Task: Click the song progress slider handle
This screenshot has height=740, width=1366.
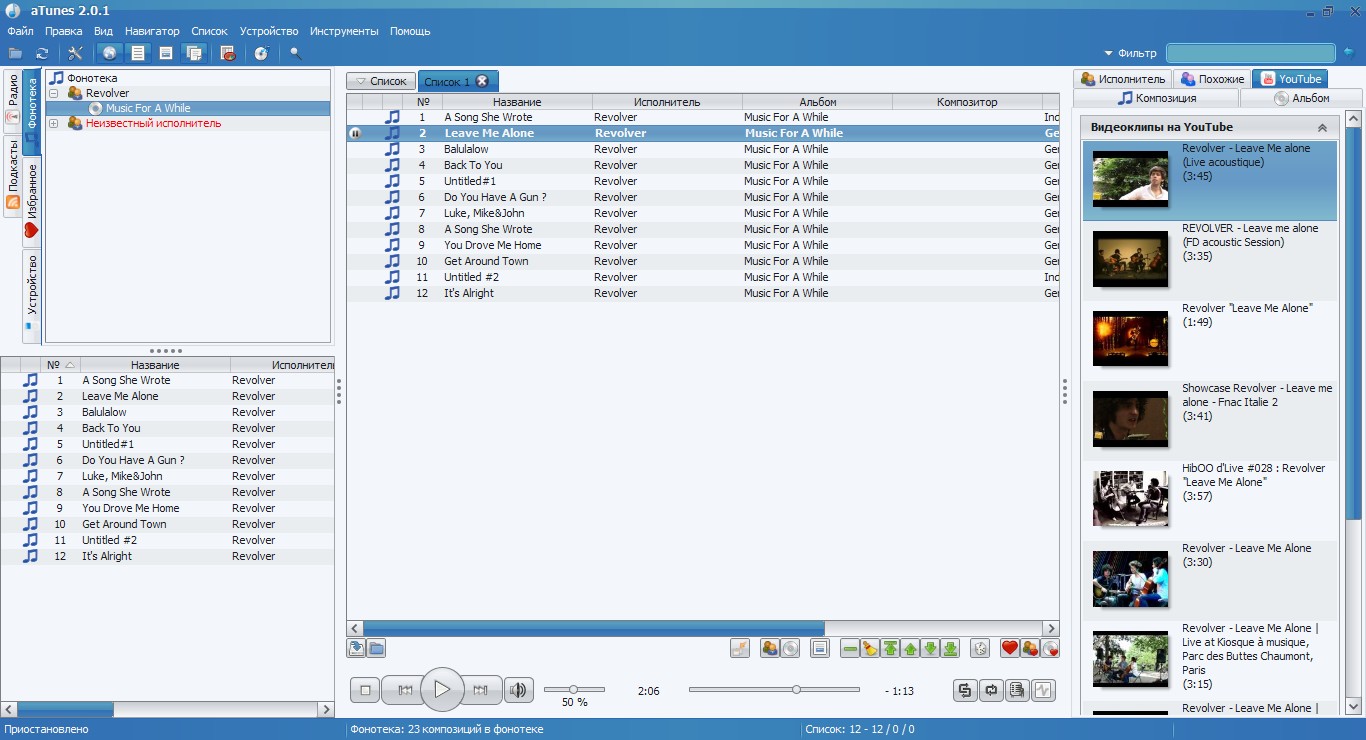Action: (796, 689)
